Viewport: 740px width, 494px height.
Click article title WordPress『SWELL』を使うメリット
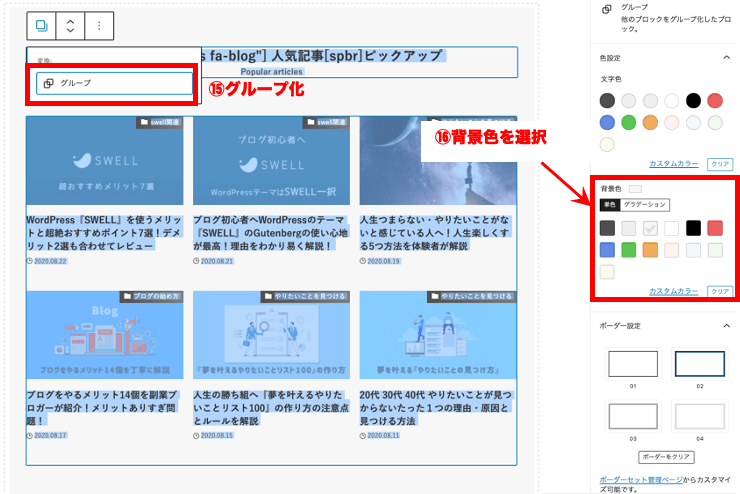(x=104, y=233)
